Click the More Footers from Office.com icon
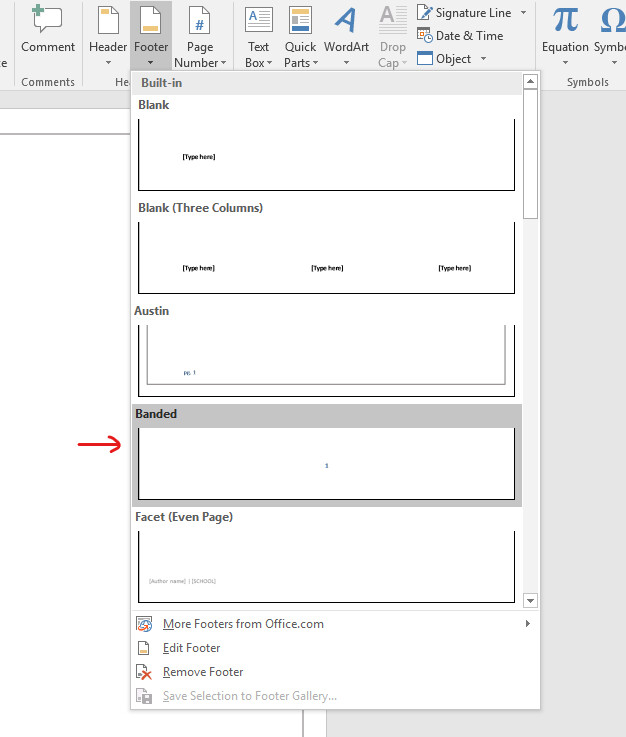Image resolution: width=626 pixels, height=737 pixels. pos(144,624)
